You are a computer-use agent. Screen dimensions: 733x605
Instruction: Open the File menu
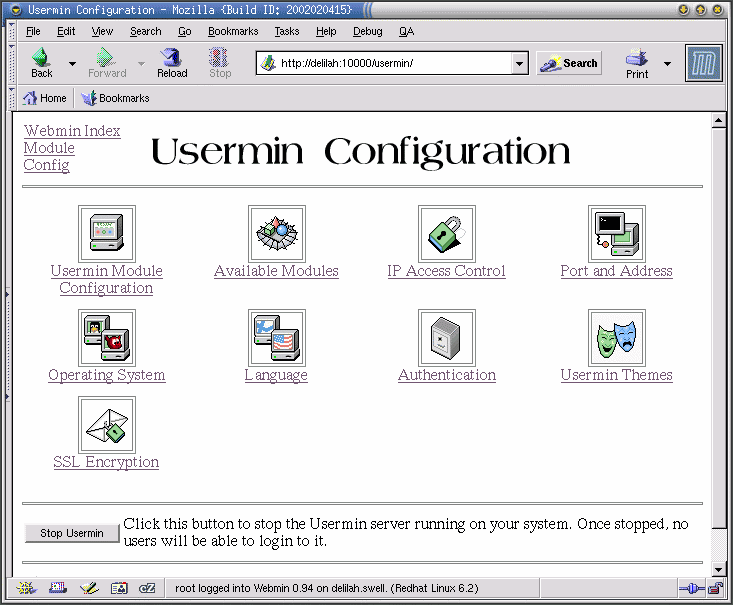pyautogui.click(x=33, y=31)
